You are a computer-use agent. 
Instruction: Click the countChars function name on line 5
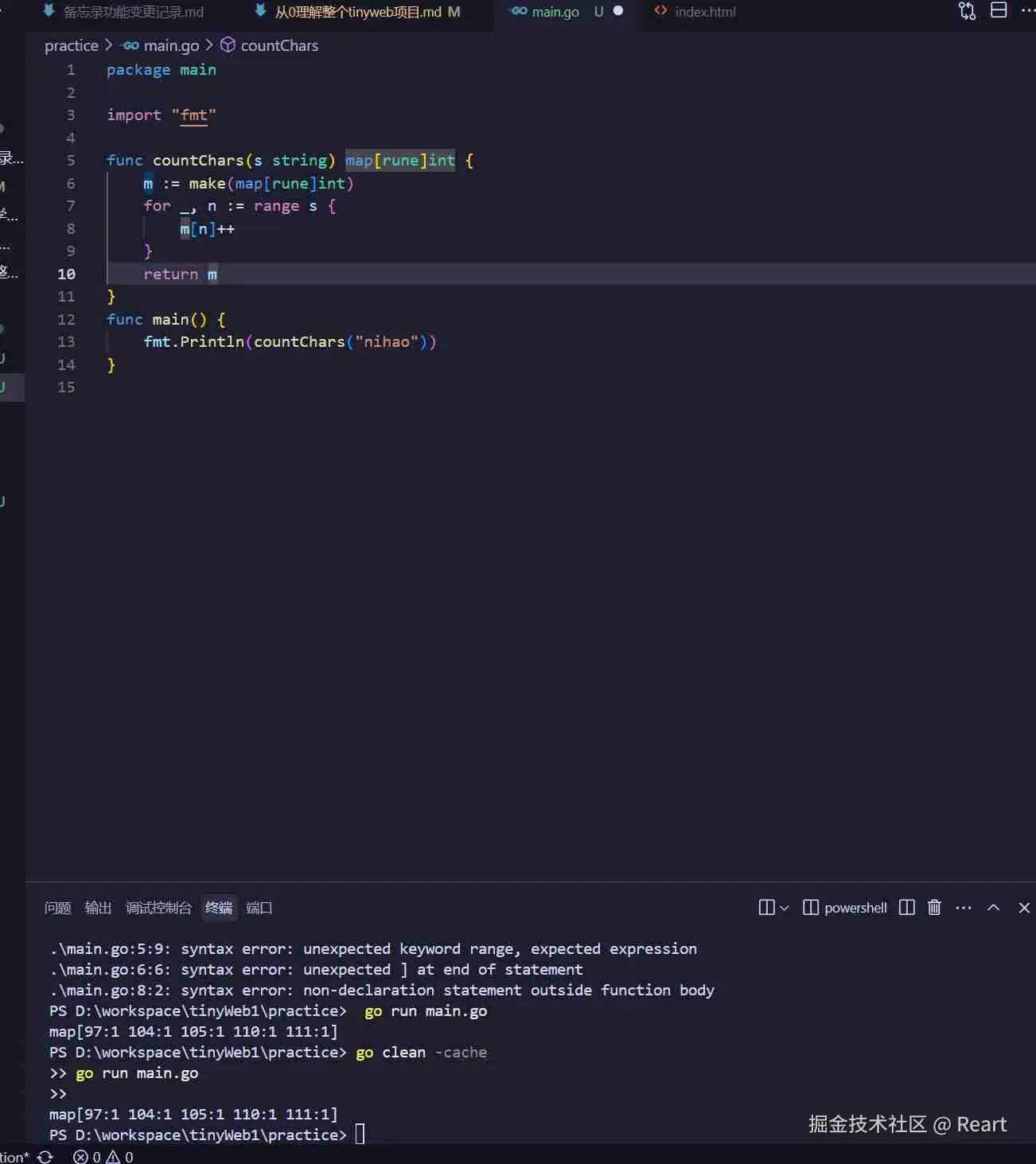(198, 161)
